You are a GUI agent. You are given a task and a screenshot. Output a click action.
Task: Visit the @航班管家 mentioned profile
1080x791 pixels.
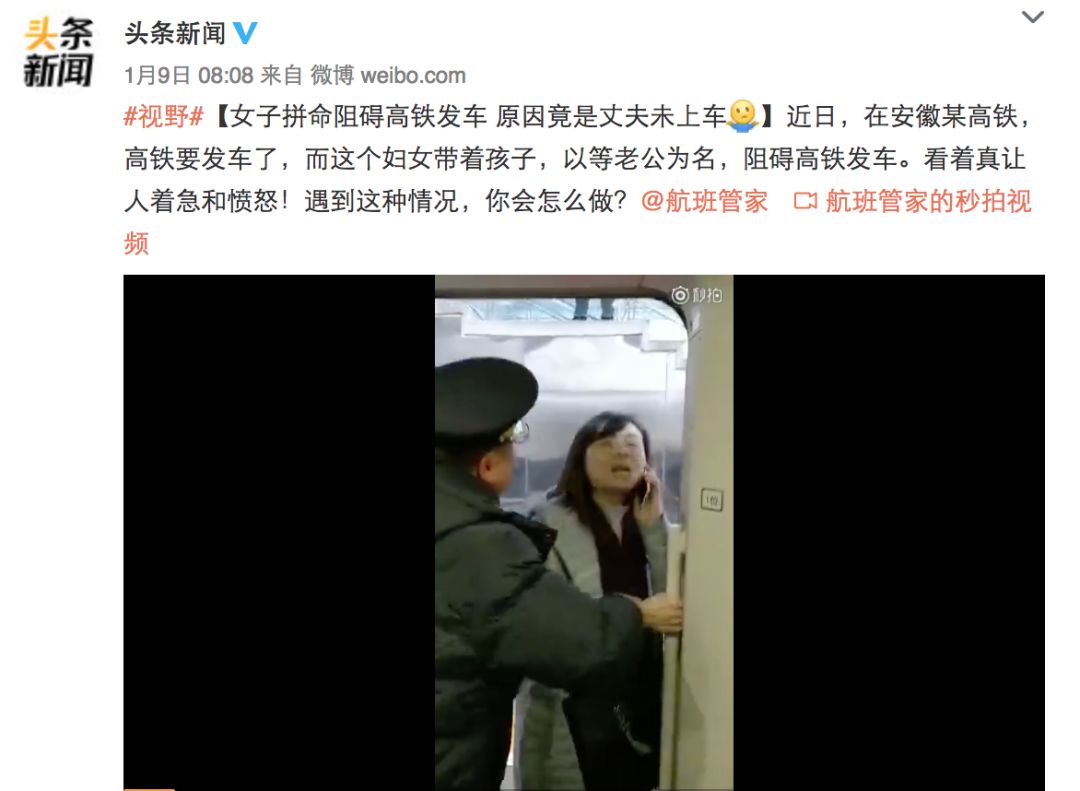704,201
